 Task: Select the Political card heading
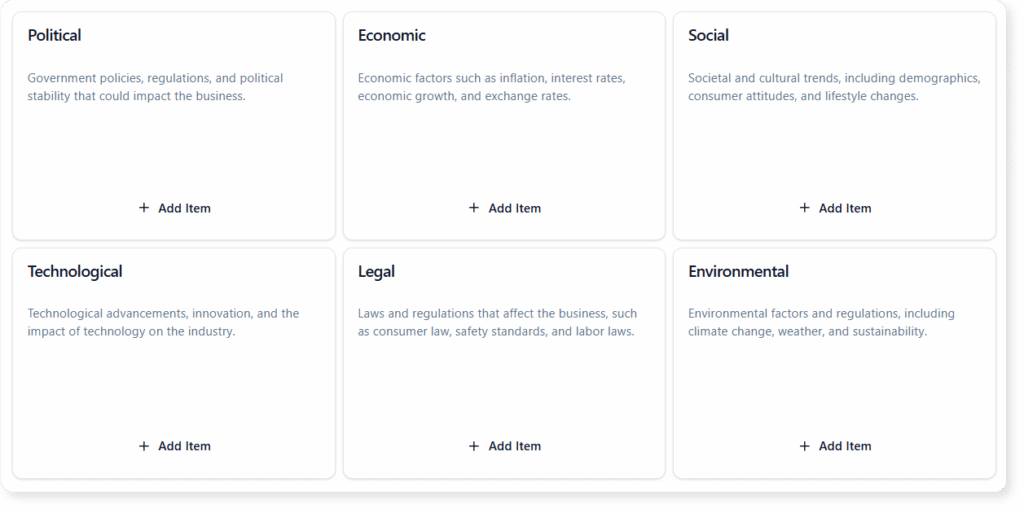pyautogui.click(x=55, y=36)
